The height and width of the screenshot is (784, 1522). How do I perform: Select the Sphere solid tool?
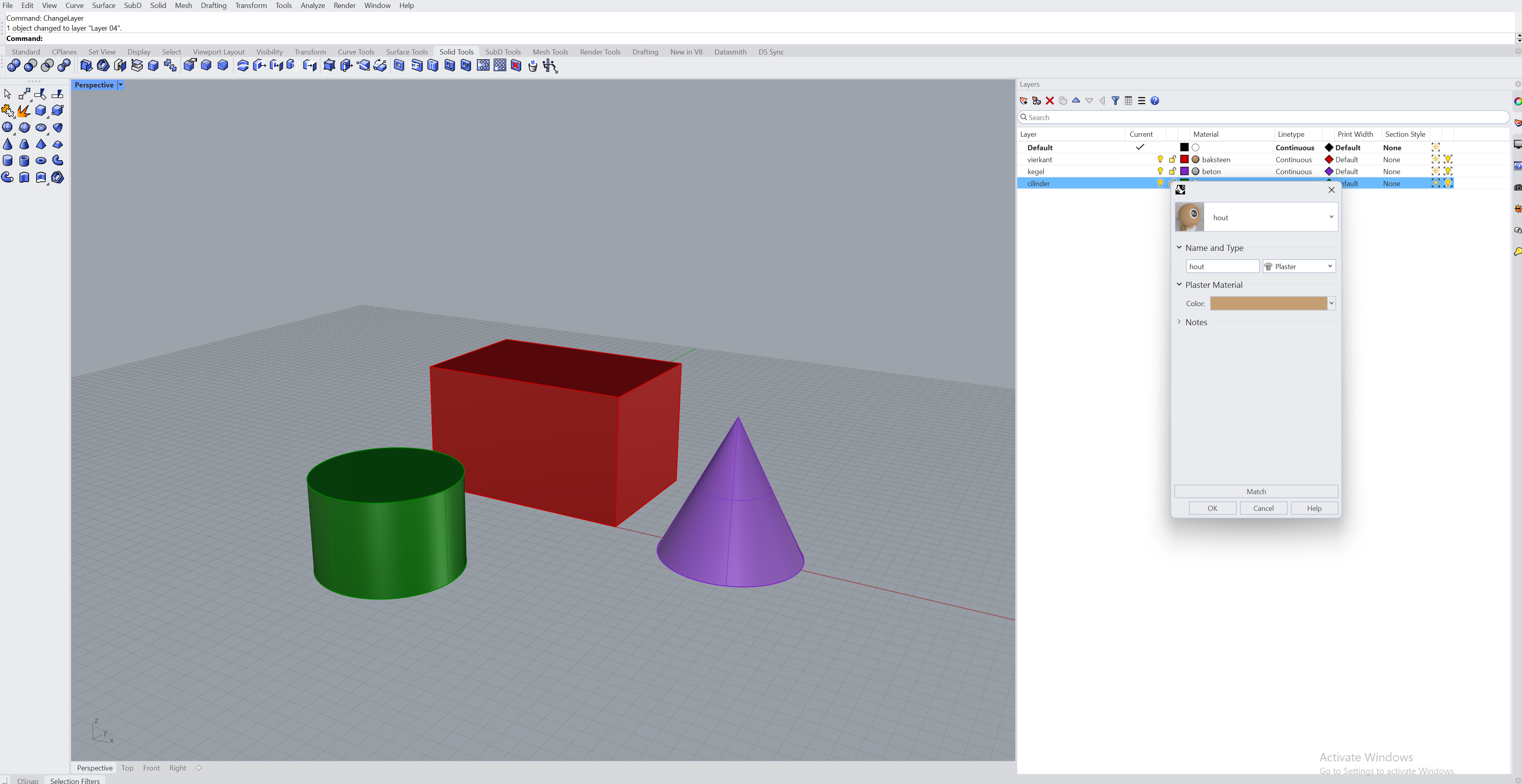tap(8, 128)
